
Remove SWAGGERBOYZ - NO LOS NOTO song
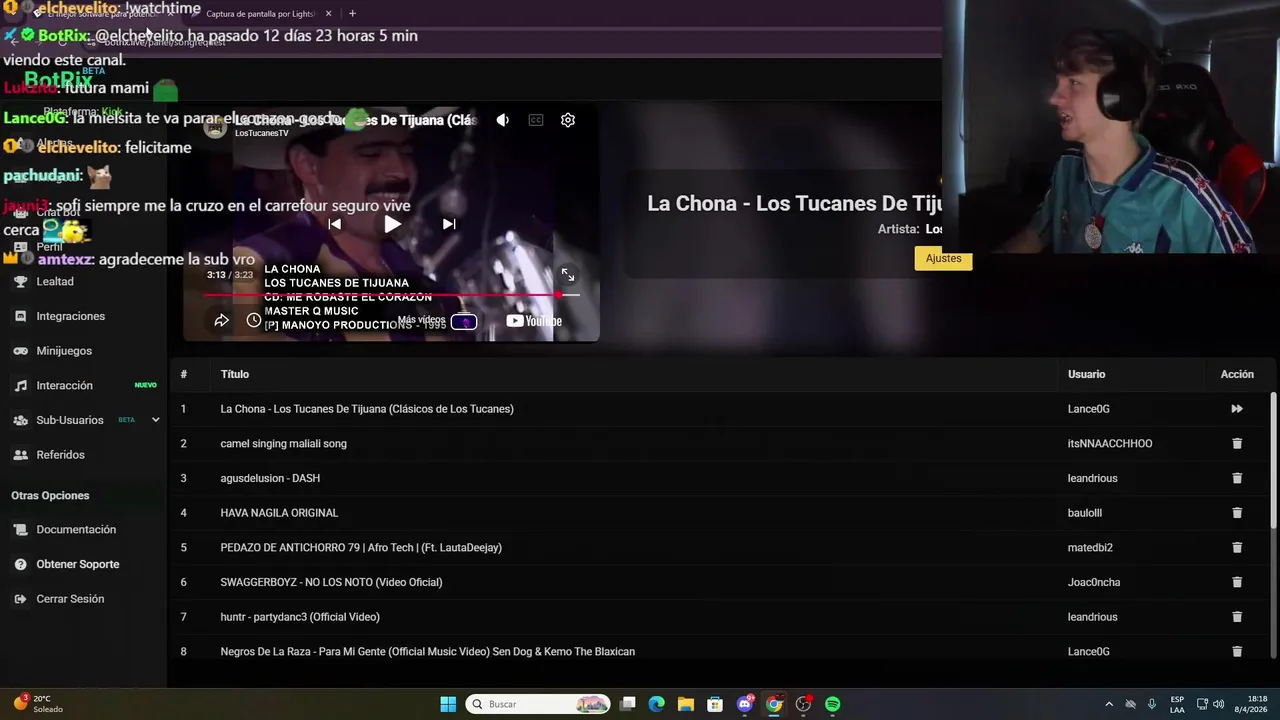(1237, 582)
